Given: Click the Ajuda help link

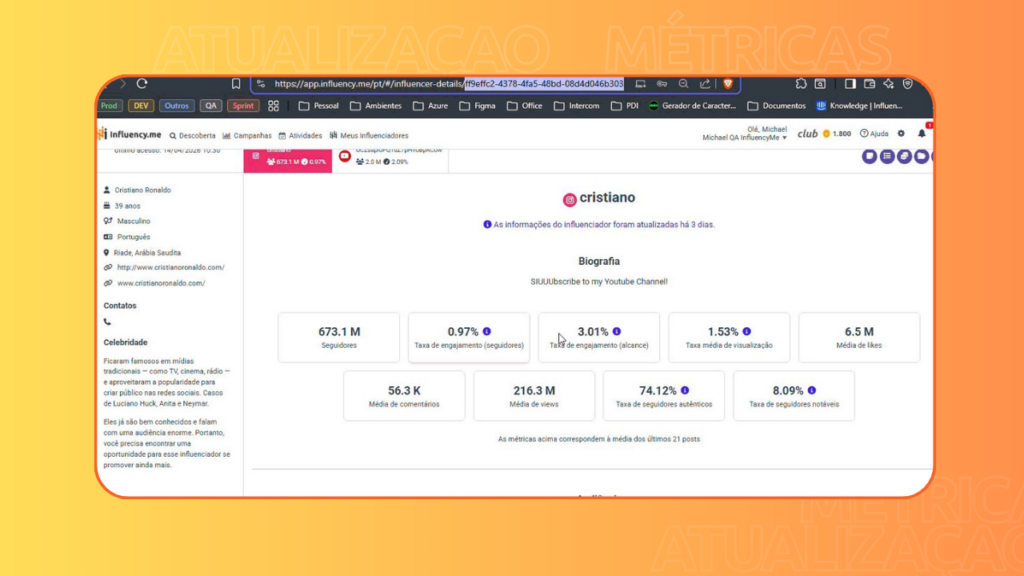Looking at the screenshot, I should point(874,134).
